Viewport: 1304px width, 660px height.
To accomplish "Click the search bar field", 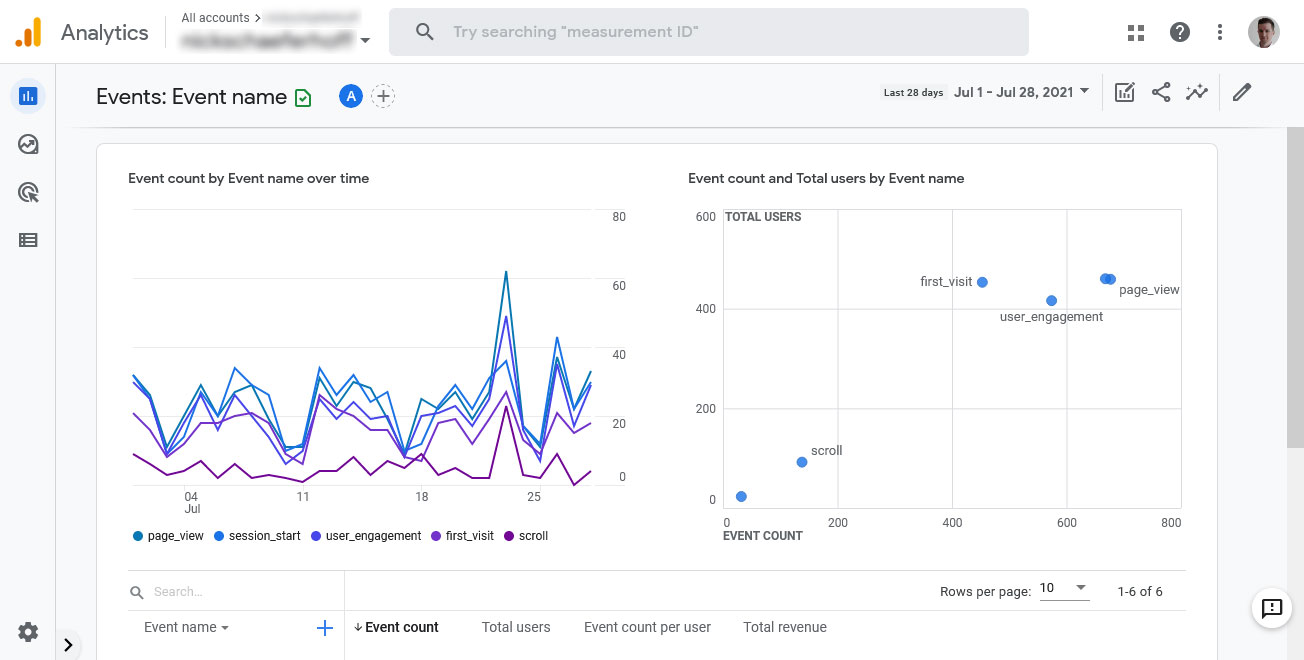I will coord(708,32).
